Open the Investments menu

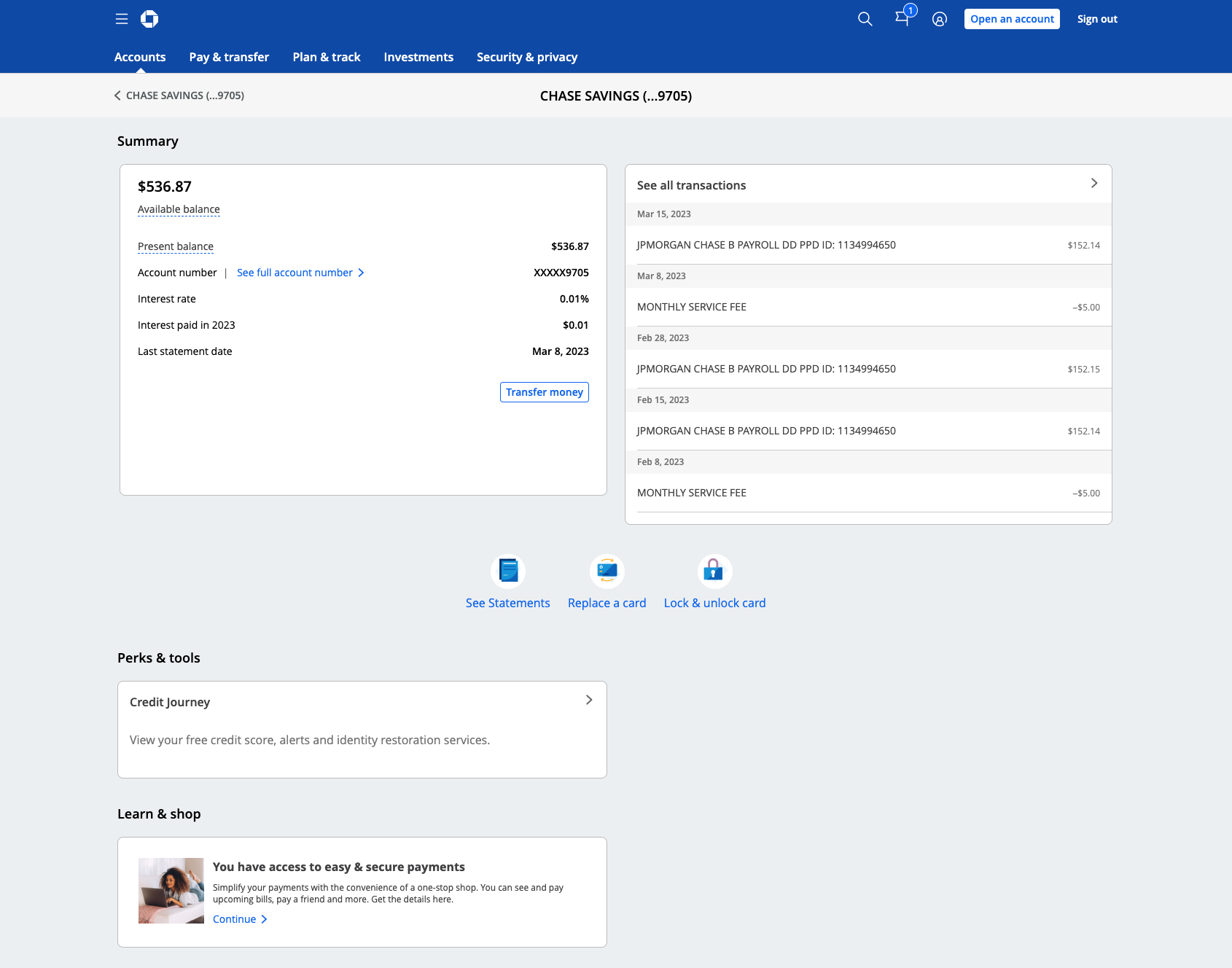click(418, 57)
